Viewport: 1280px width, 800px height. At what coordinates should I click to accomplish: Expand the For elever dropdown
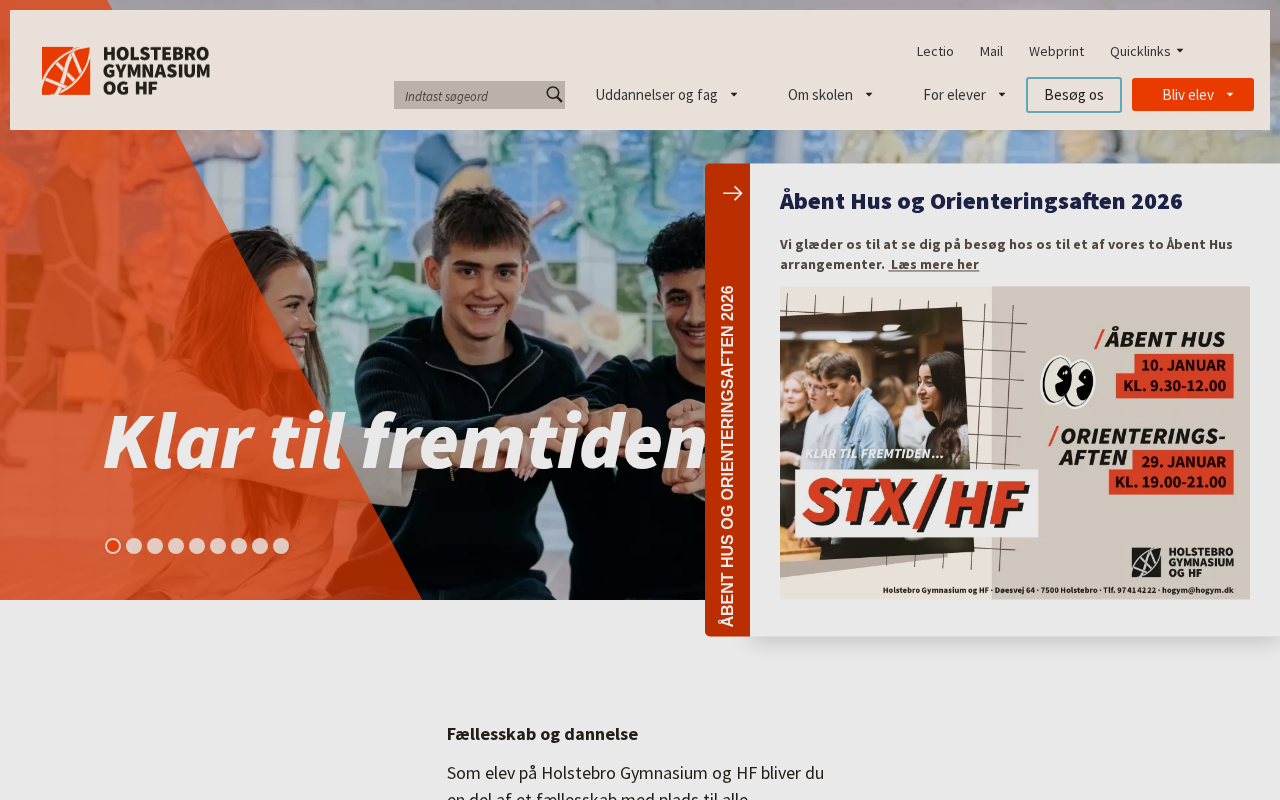(964, 95)
